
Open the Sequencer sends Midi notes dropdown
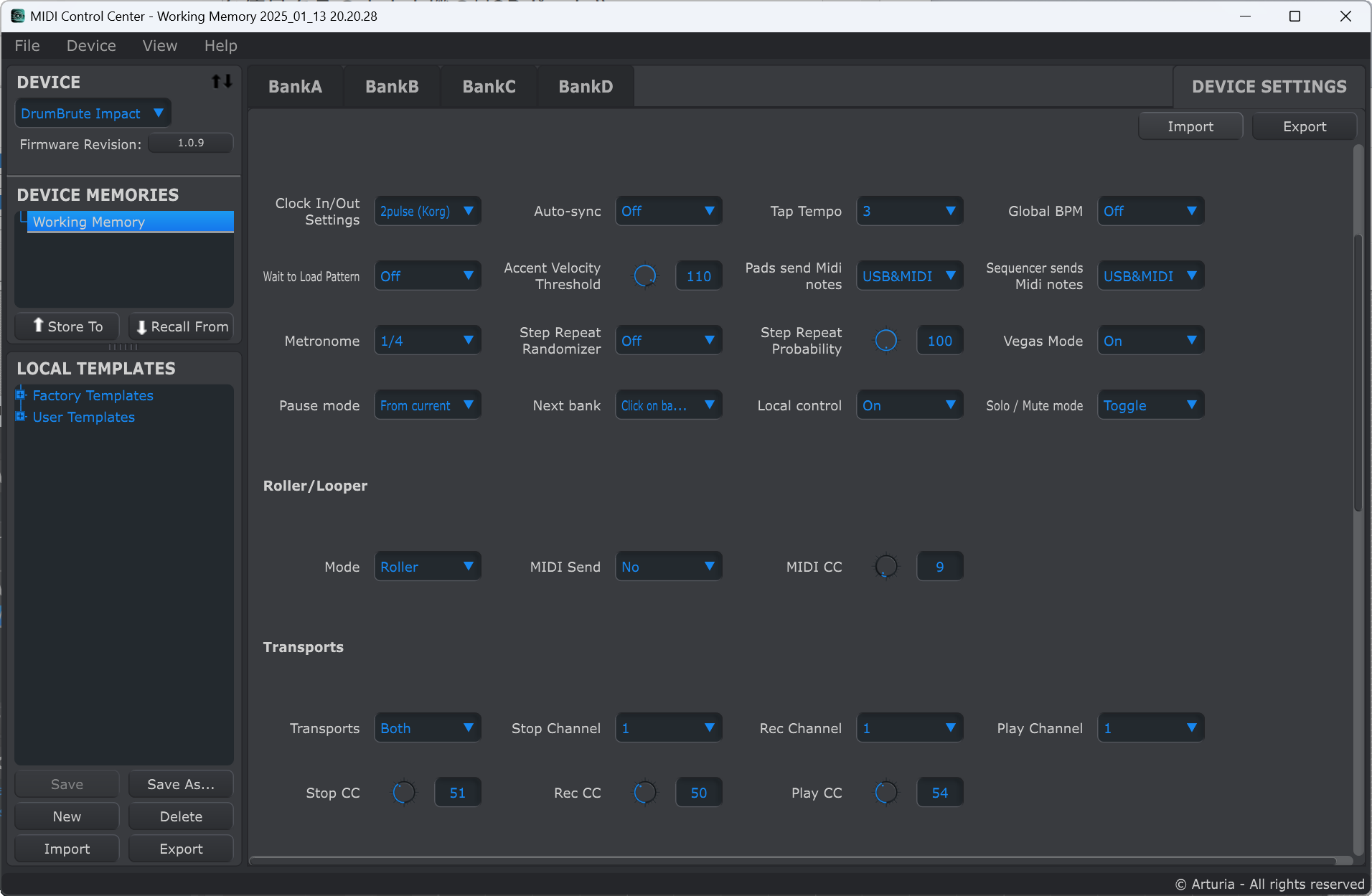pos(1151,276)
